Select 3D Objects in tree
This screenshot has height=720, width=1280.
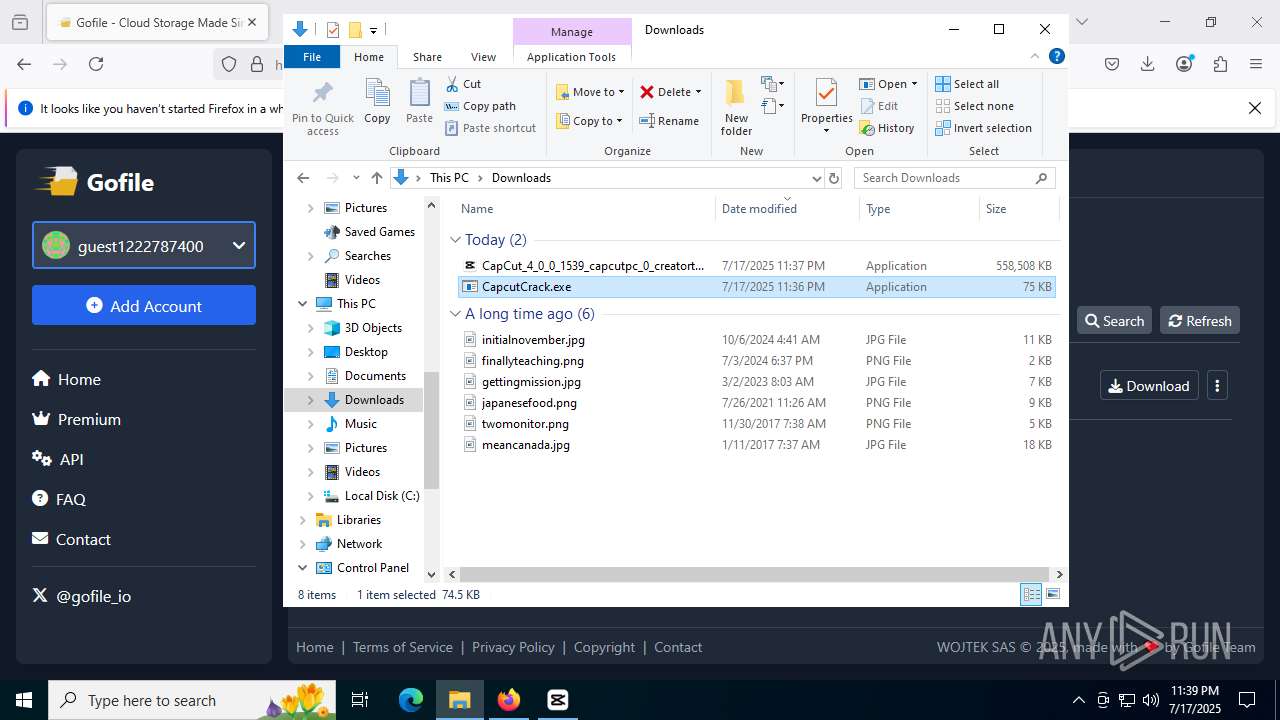click(373, 328)
